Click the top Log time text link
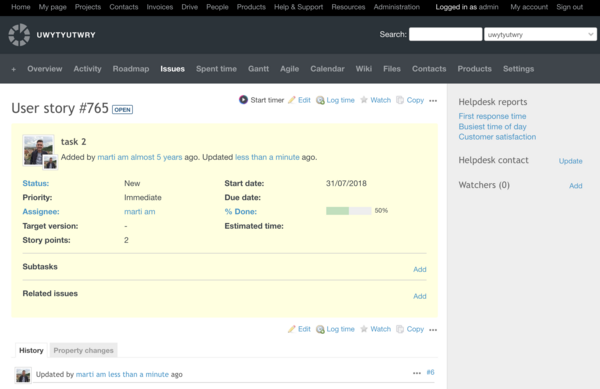 point(341,100)
